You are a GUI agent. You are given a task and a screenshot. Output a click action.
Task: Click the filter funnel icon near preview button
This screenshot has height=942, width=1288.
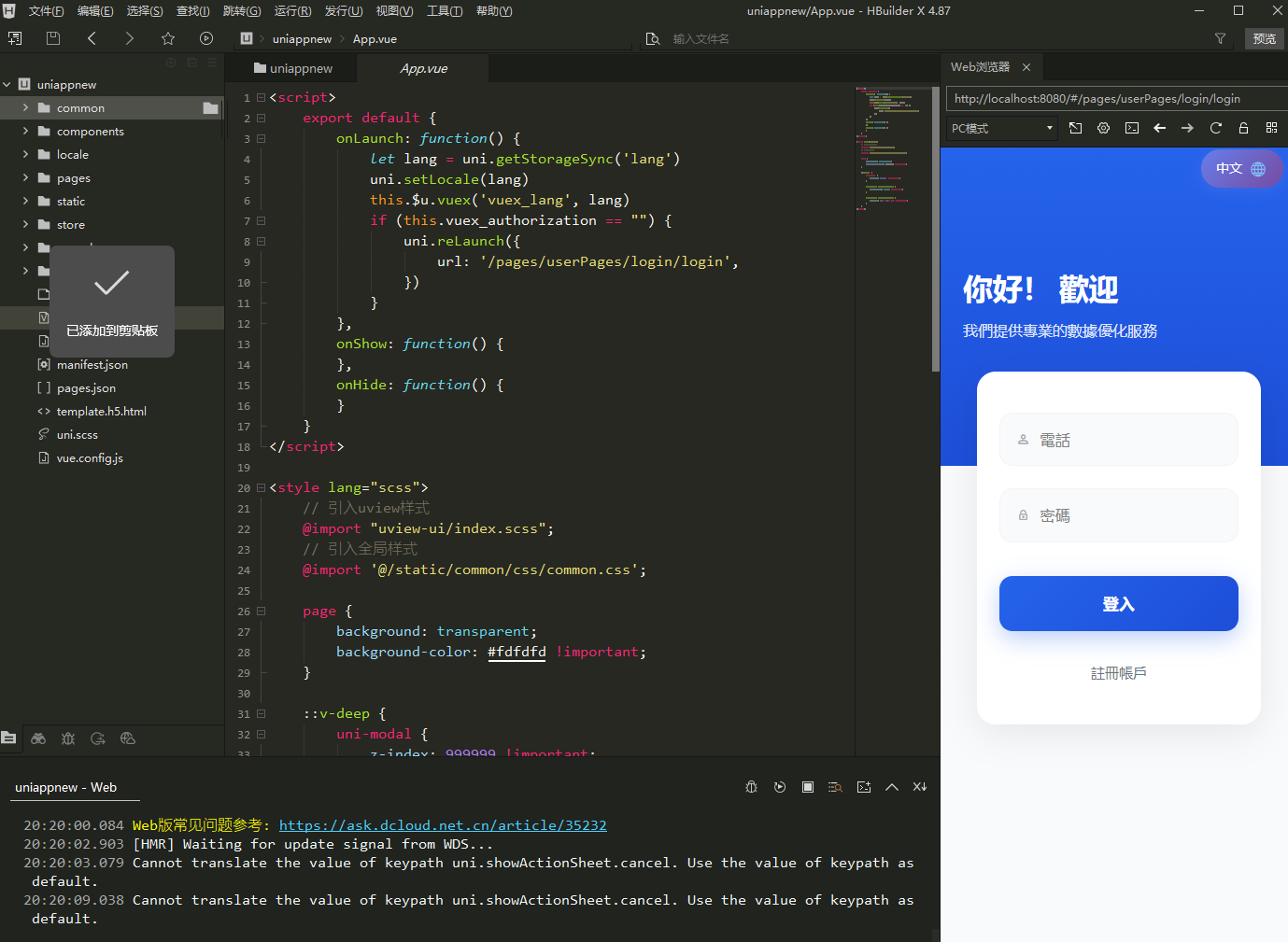[x=1220, y=38]
